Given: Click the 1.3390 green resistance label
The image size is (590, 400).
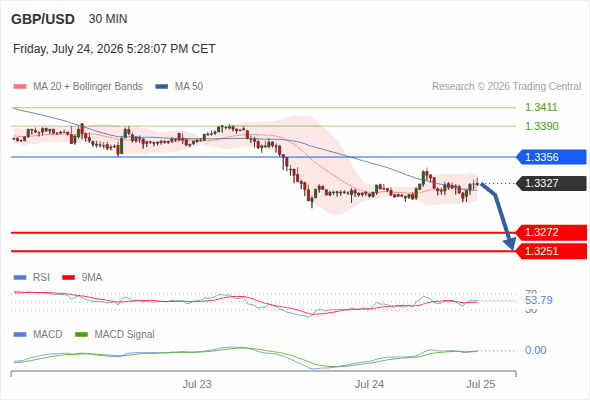Looking at the screenshot, I should pos(541,126).
